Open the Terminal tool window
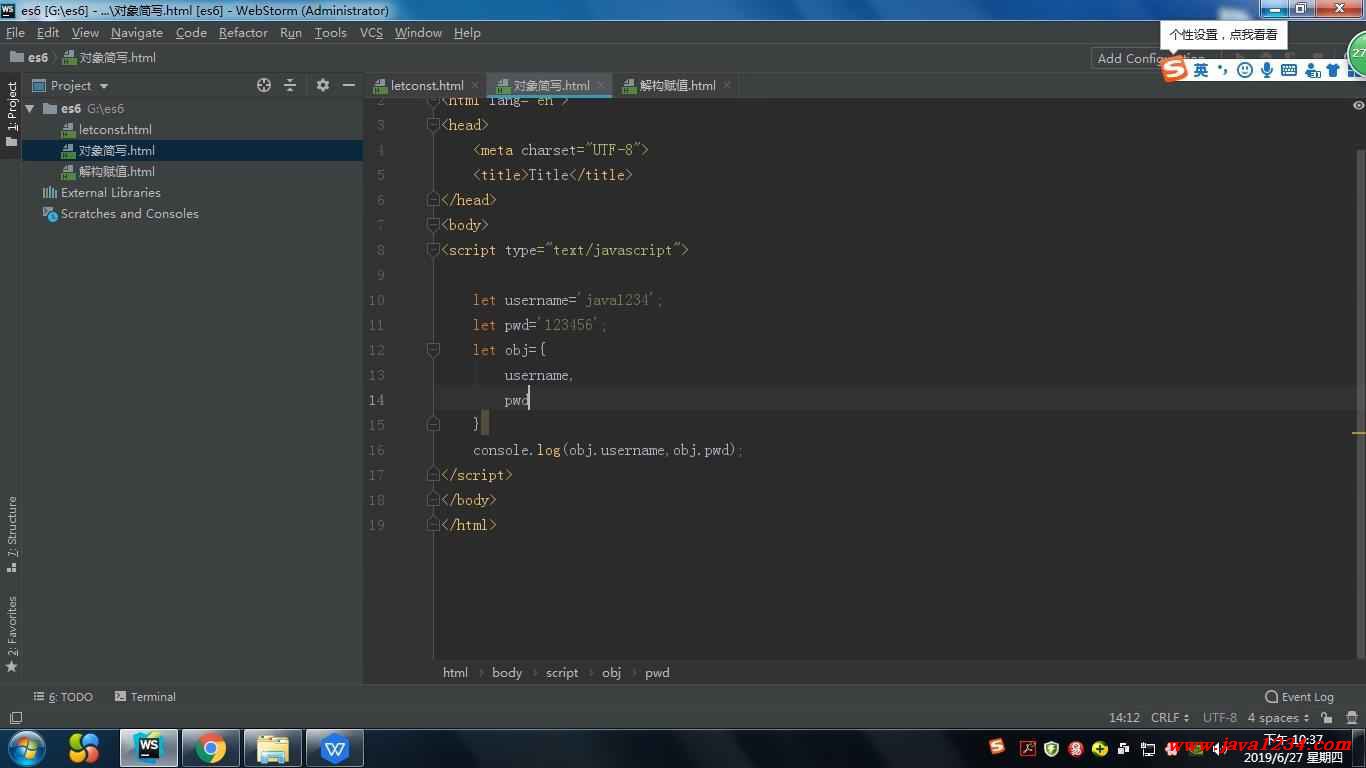This screenshot has width=1366, height=768. [145, 697]
